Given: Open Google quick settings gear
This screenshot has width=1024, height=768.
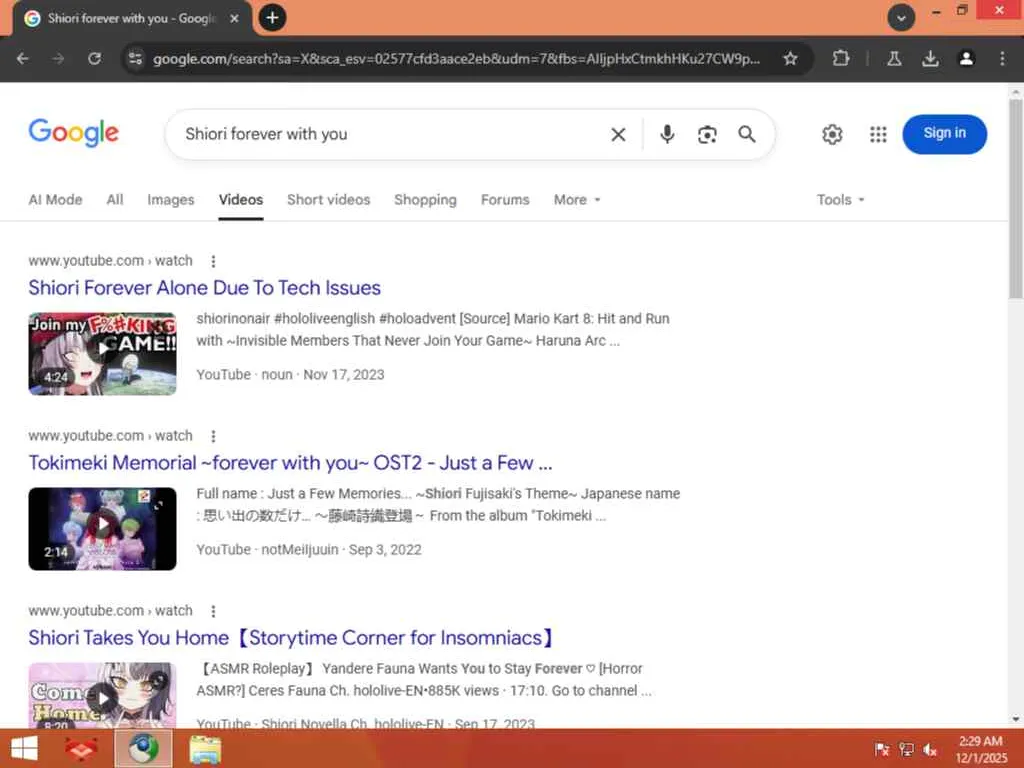Looking at the screenshot, I should point(832,135).
